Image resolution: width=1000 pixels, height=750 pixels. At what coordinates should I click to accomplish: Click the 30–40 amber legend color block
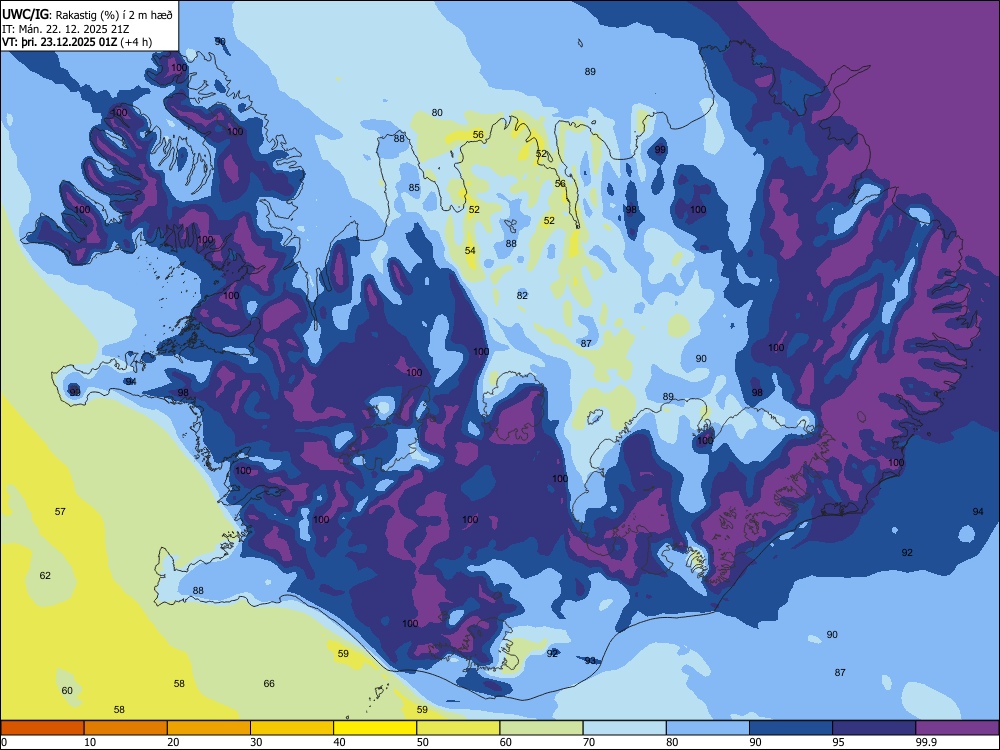(292, 728)
